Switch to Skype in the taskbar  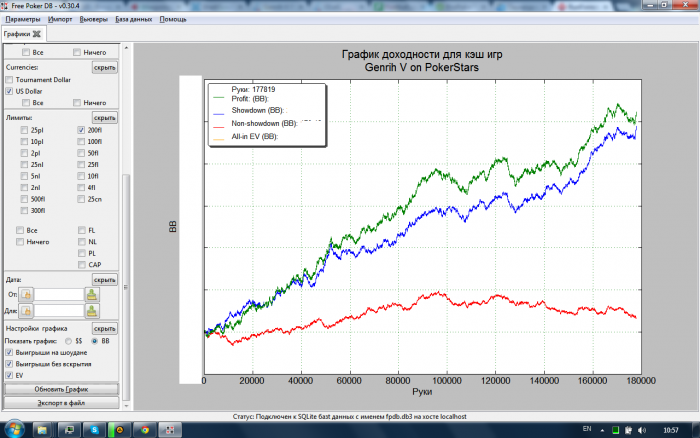(95, 430)
